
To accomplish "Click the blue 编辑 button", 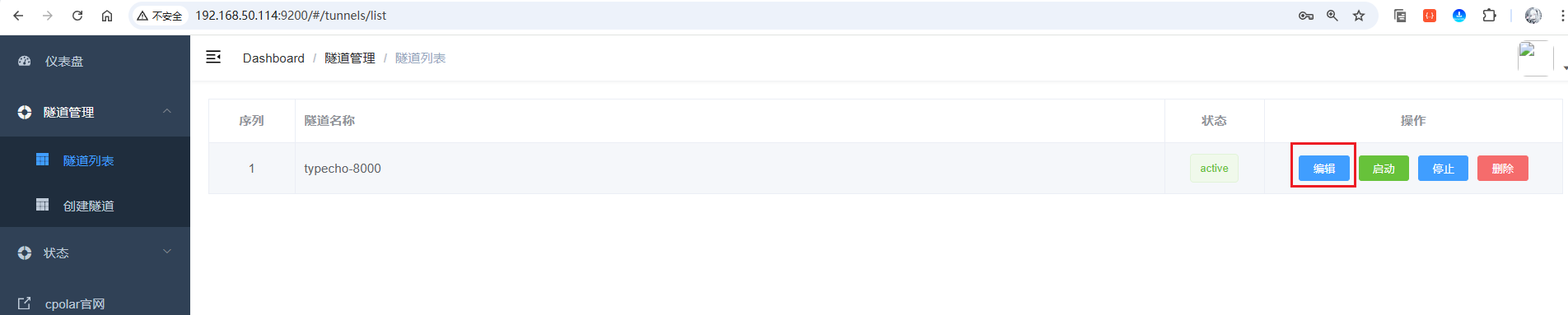I will click(x=1323, y=169).
